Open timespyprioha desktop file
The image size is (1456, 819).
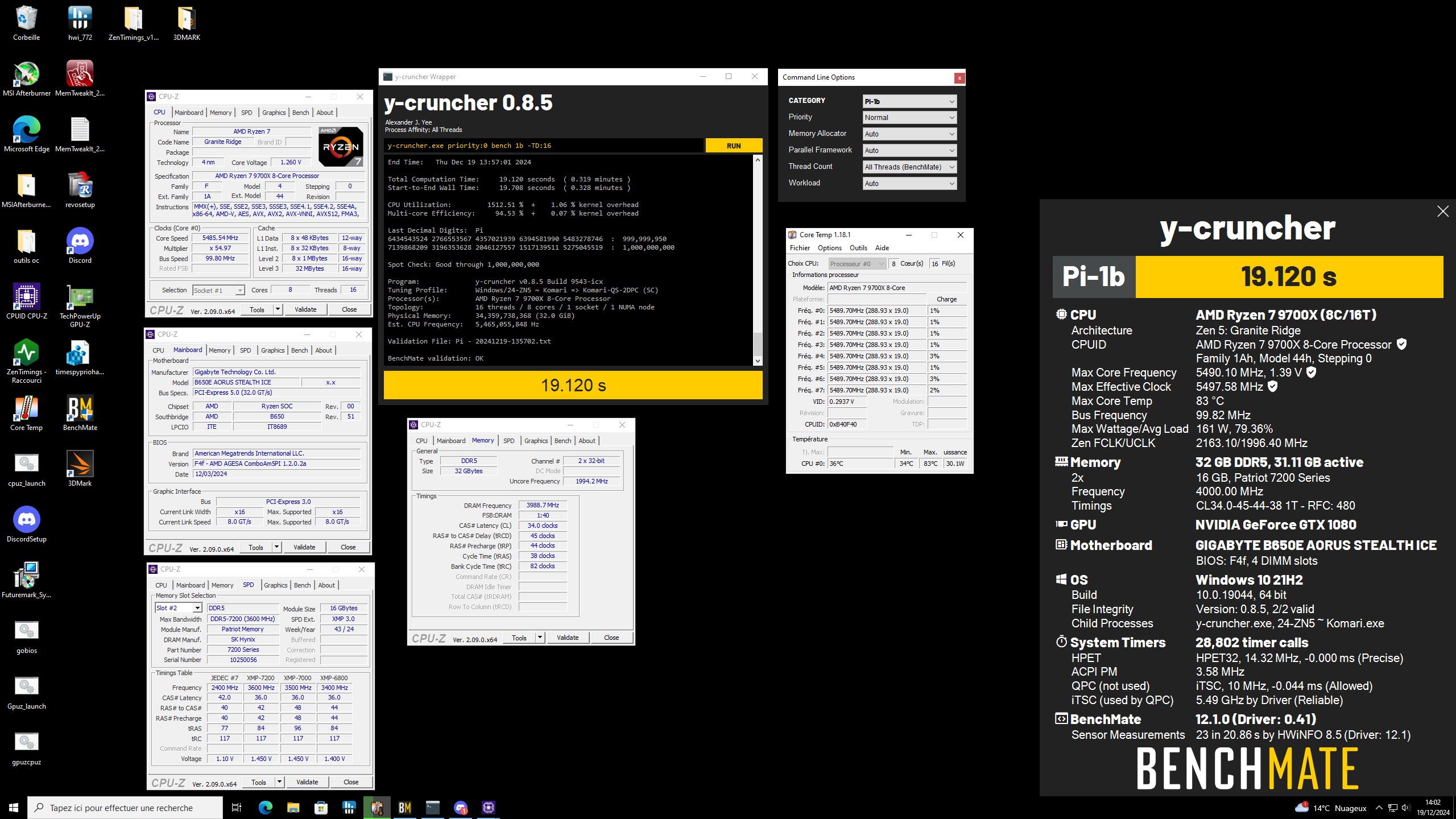[x=80, y=357]
